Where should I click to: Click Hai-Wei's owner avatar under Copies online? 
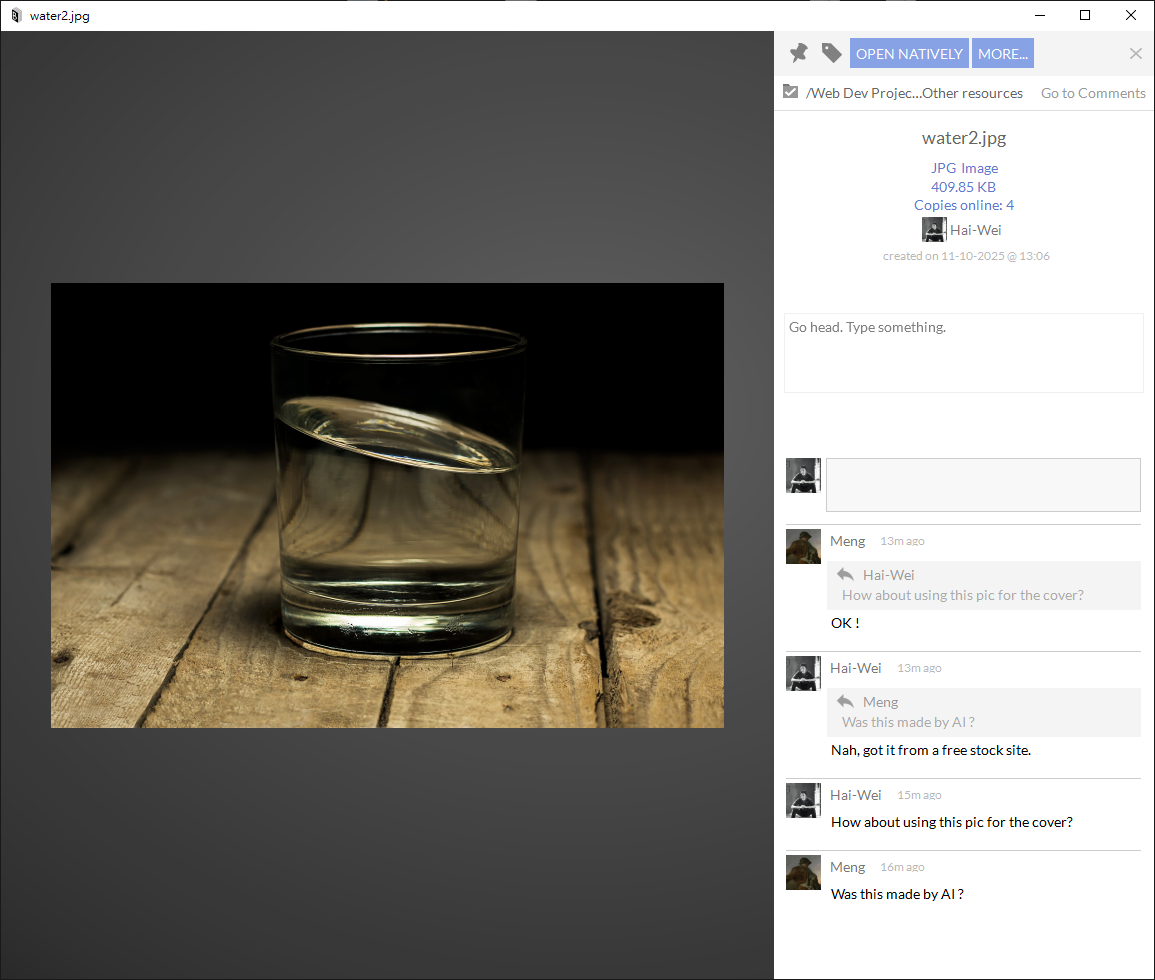point(933,230)
